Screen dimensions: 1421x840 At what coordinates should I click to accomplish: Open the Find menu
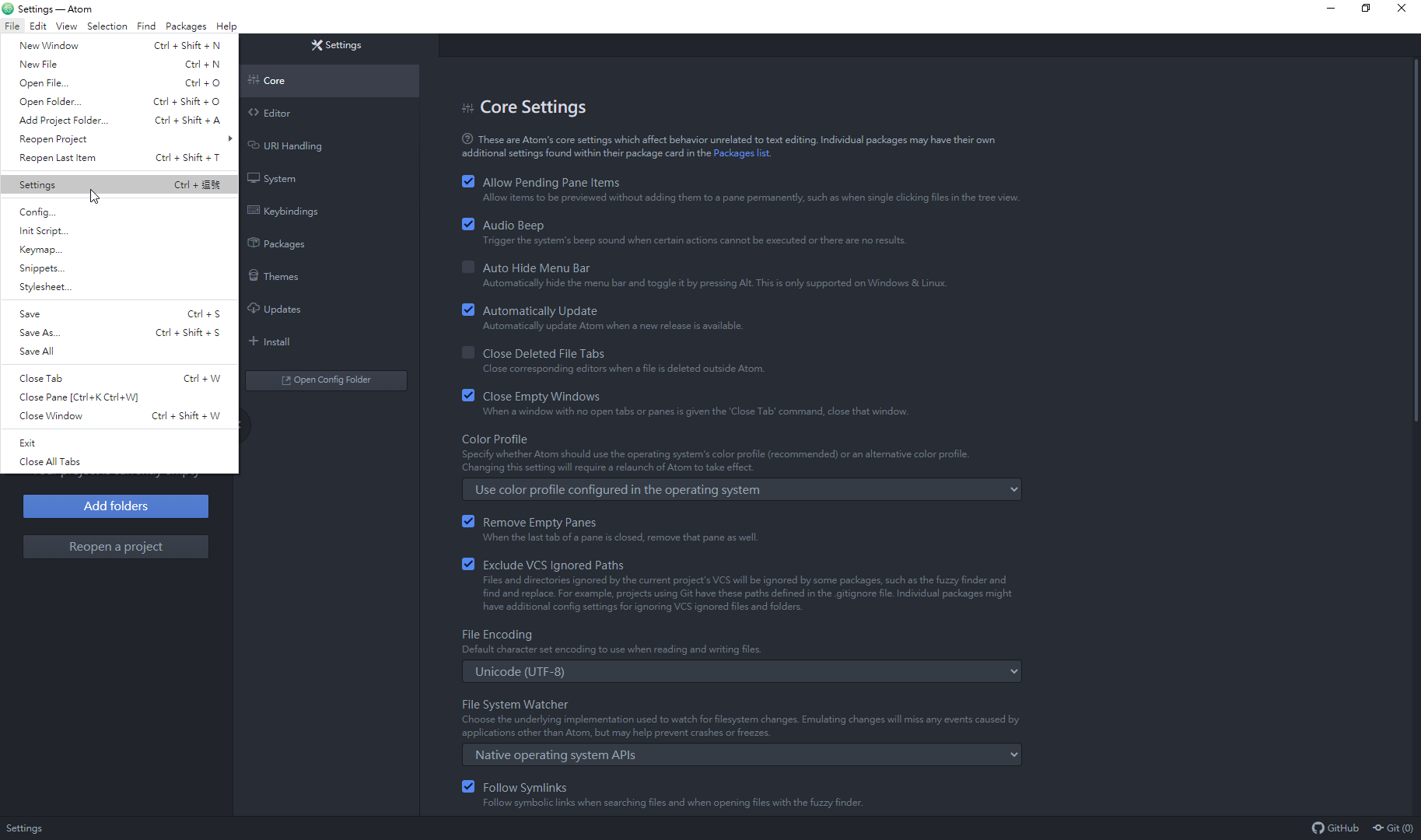click(146, 26)
